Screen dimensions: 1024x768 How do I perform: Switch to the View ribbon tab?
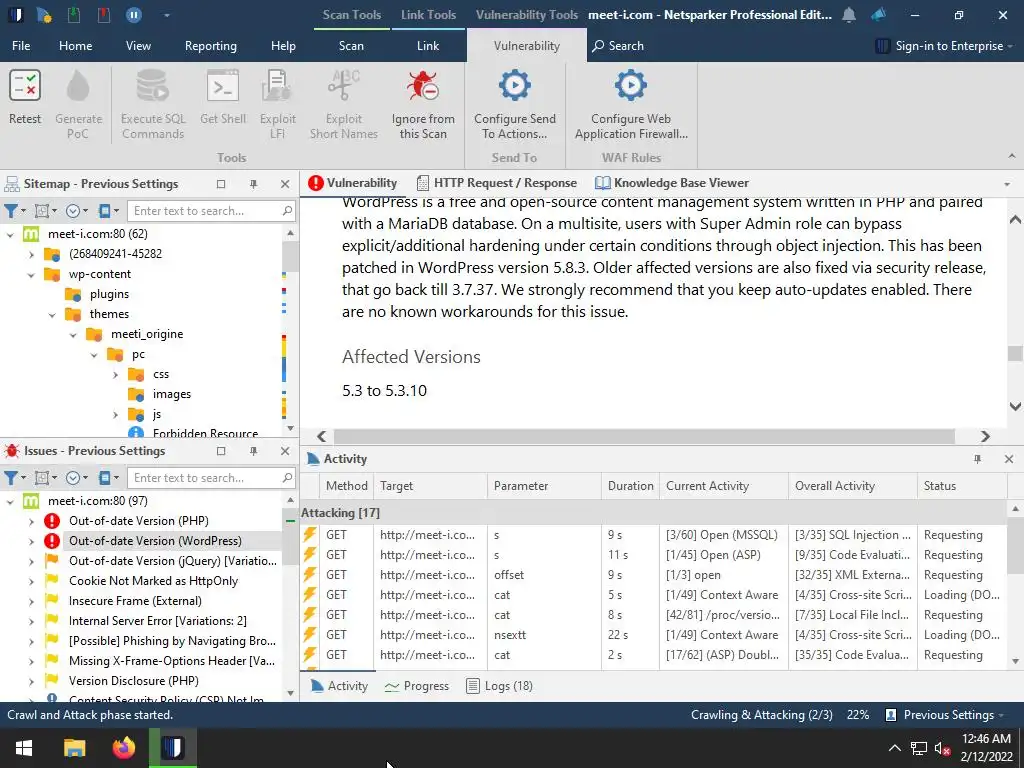point(138,46)
